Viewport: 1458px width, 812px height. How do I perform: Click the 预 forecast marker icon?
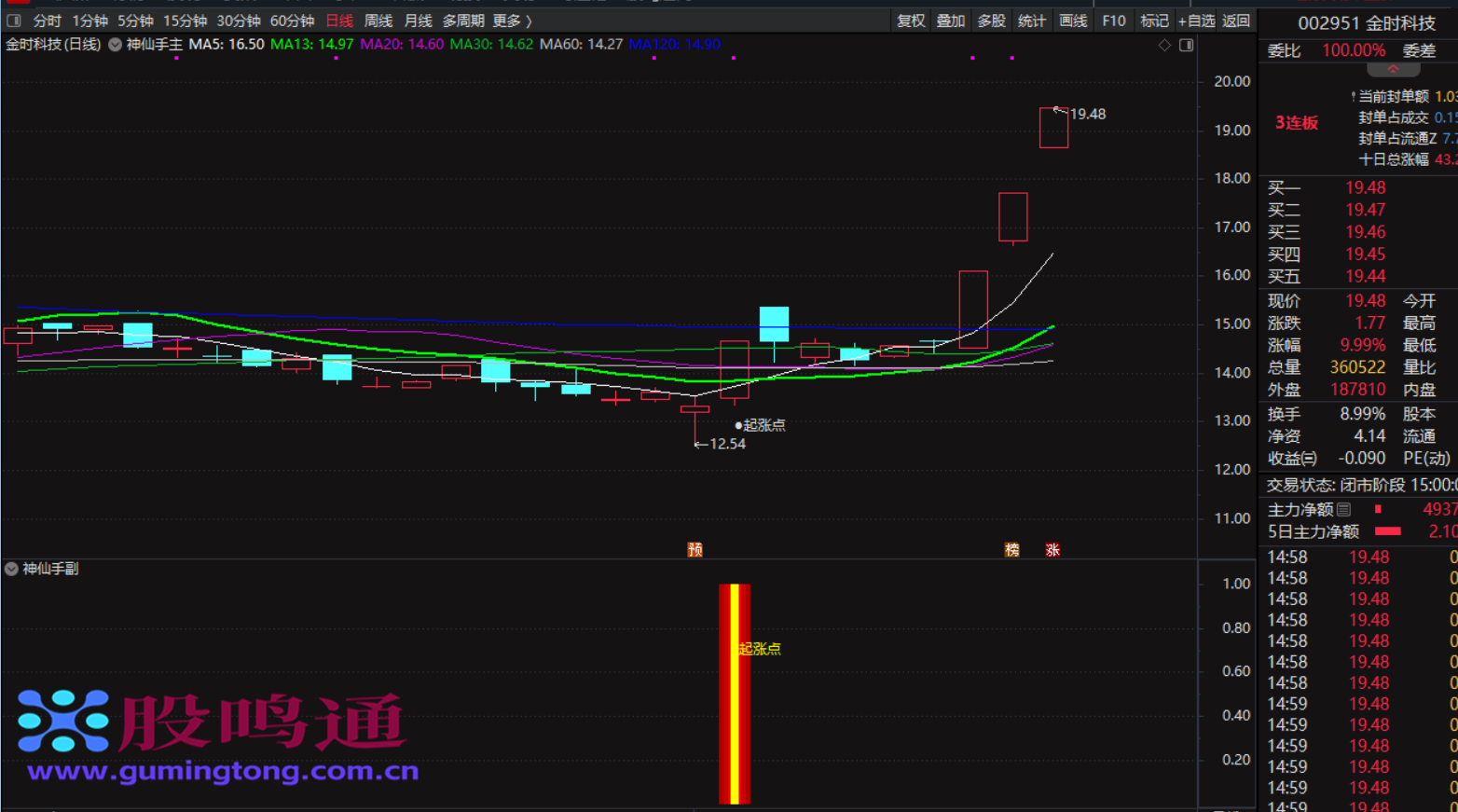click(x=695, y=550)
